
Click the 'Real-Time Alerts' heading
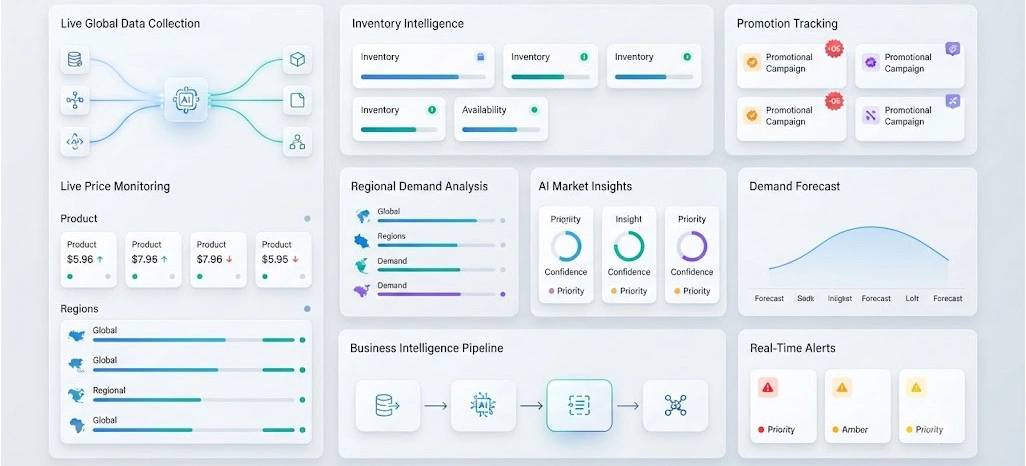[792, 348]
